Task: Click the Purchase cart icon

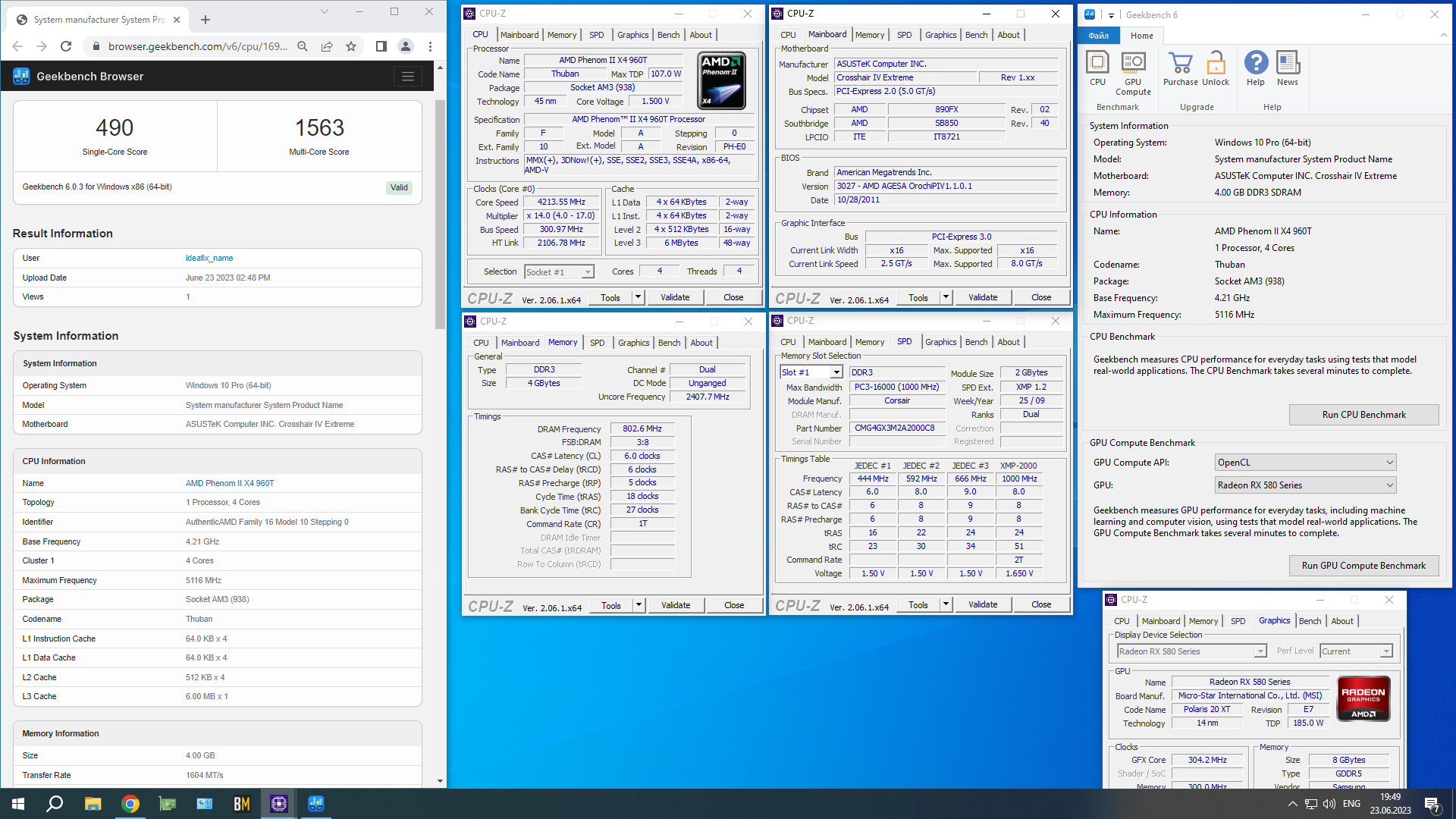Action: click(1180, 67)
